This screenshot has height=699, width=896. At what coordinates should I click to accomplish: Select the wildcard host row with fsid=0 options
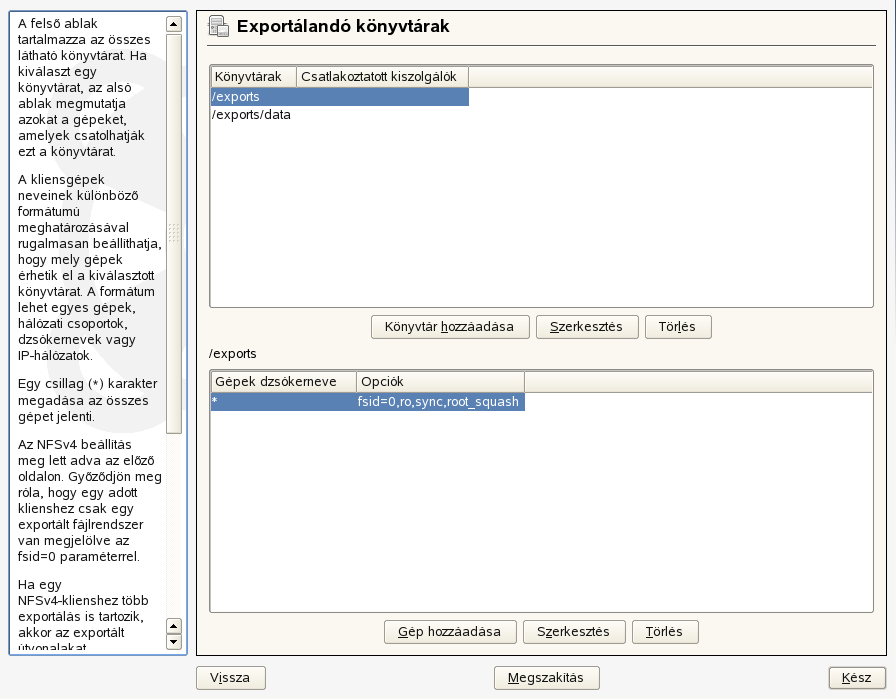[x=350, y=402]
